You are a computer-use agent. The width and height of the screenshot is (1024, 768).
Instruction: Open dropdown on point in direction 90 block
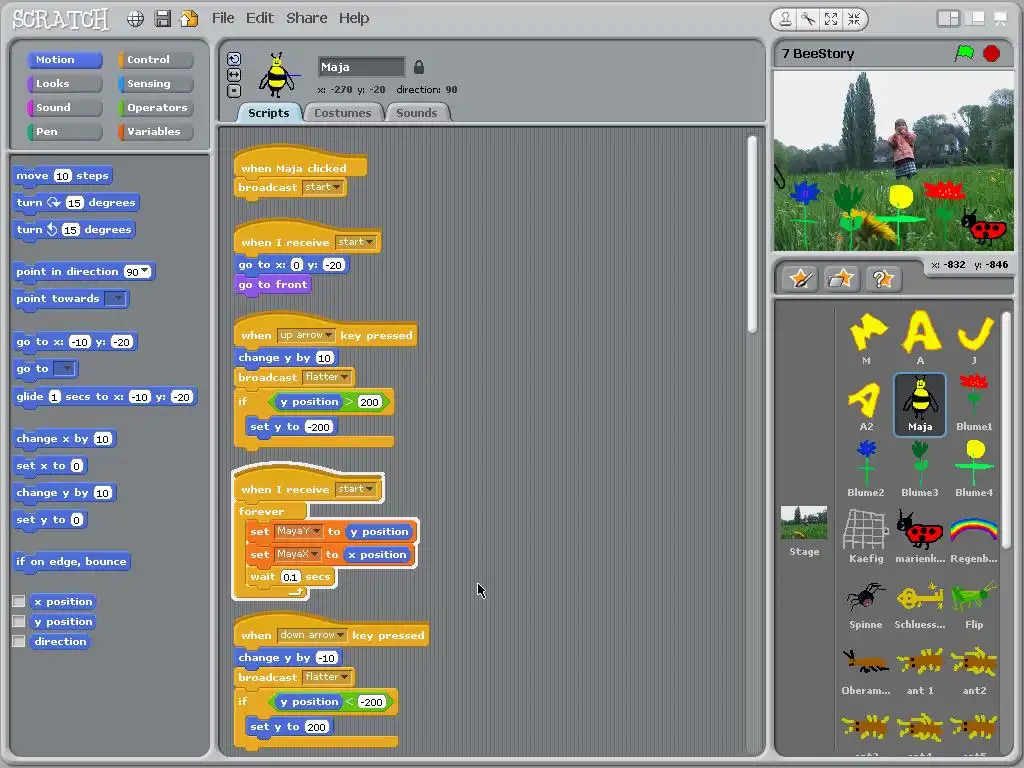click(145, 271)
